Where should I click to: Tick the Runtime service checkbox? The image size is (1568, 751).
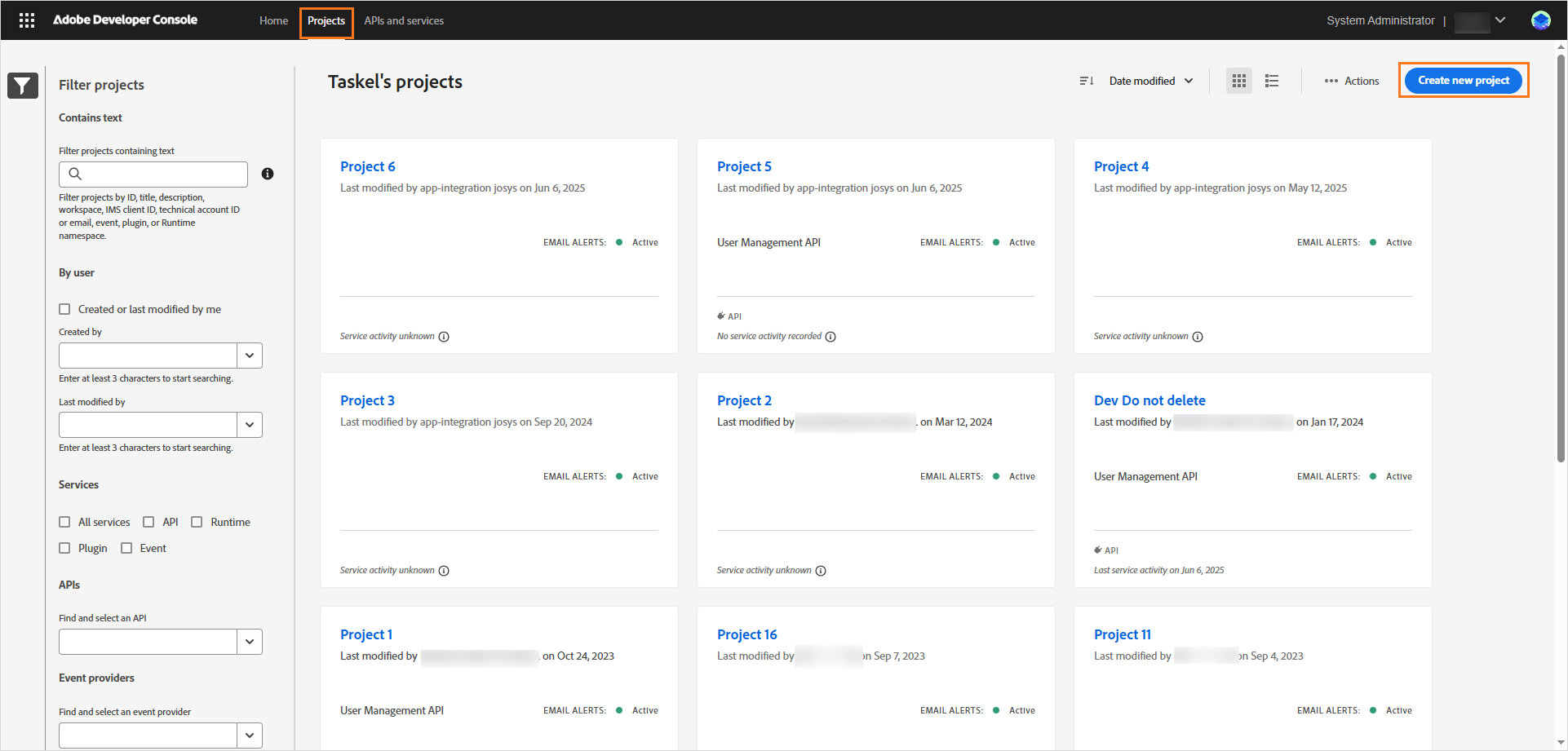click(197, 522)
